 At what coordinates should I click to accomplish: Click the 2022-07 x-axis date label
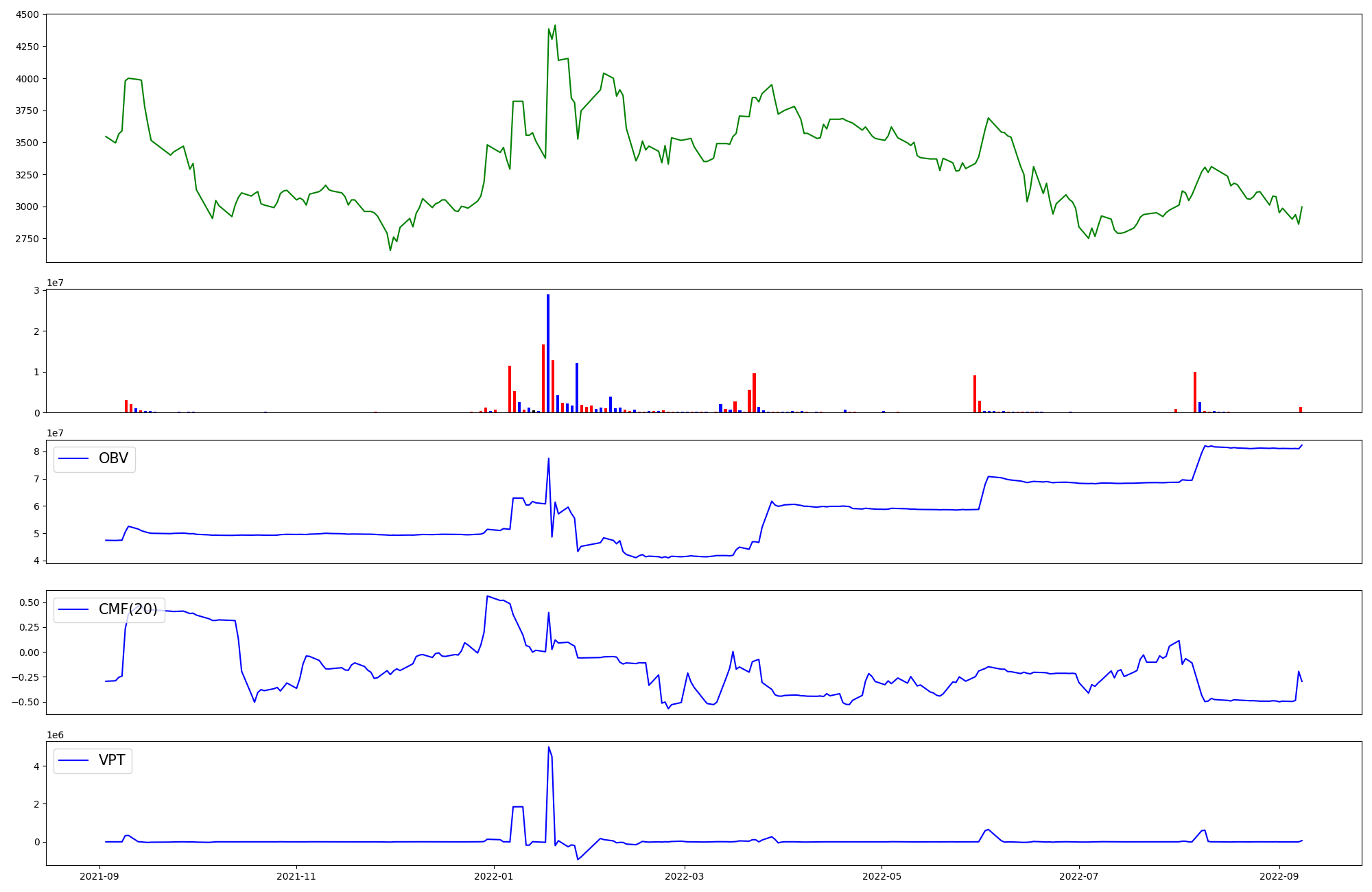tap(1078, 876)
